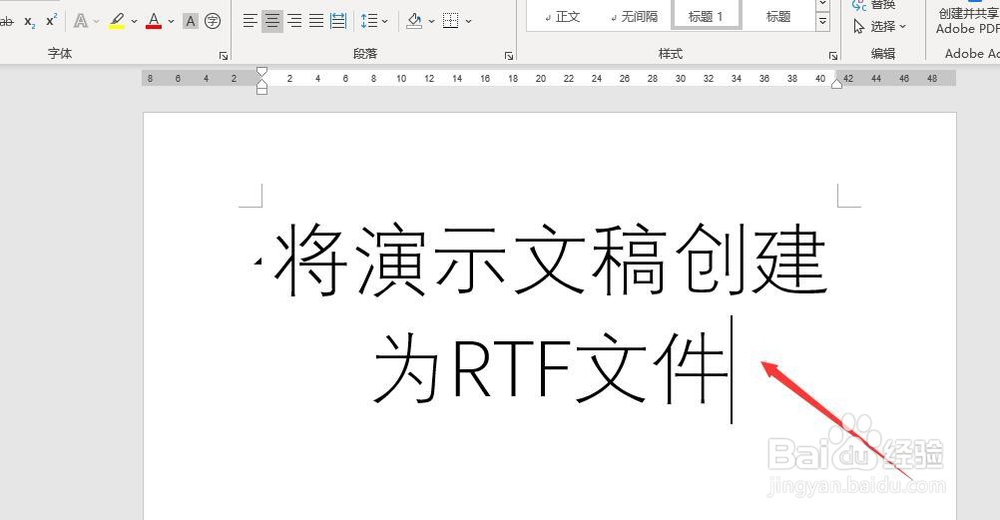The height and width of the screenshot is (520, 1000).
Task: Click the 样式 group label
Action: click(670, 54)
